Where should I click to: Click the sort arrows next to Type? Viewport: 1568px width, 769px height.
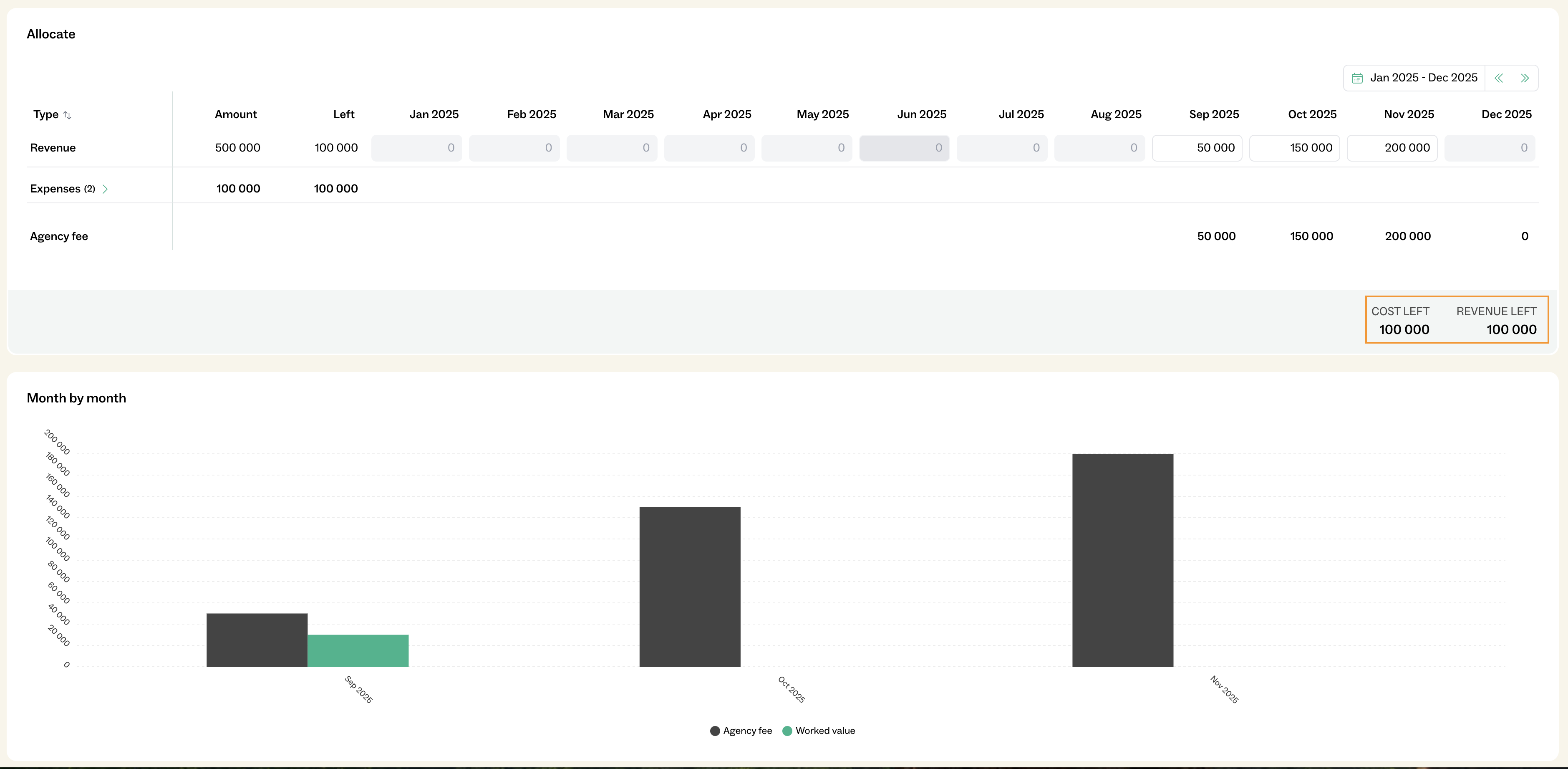pos(68,115)
